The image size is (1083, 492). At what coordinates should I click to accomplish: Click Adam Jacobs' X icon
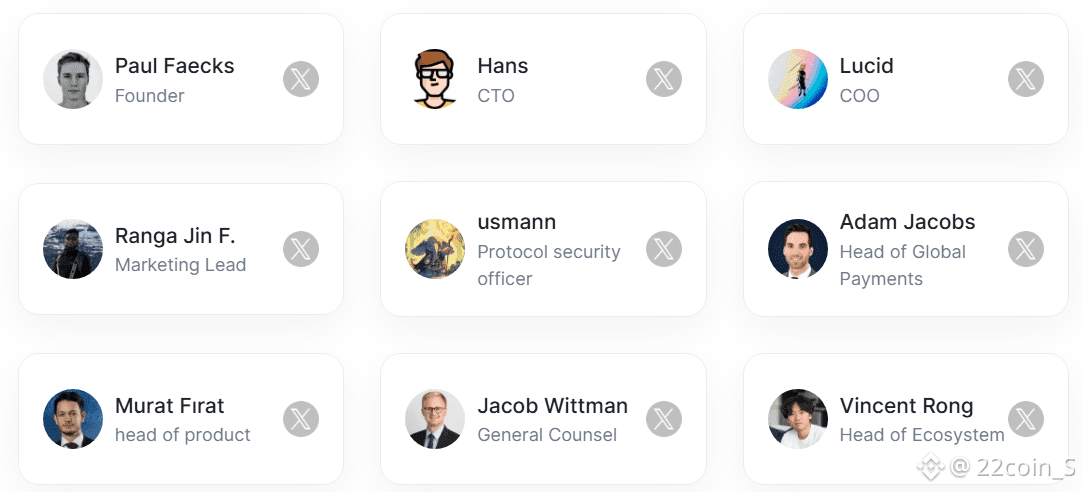click(x=1025, y=249)
